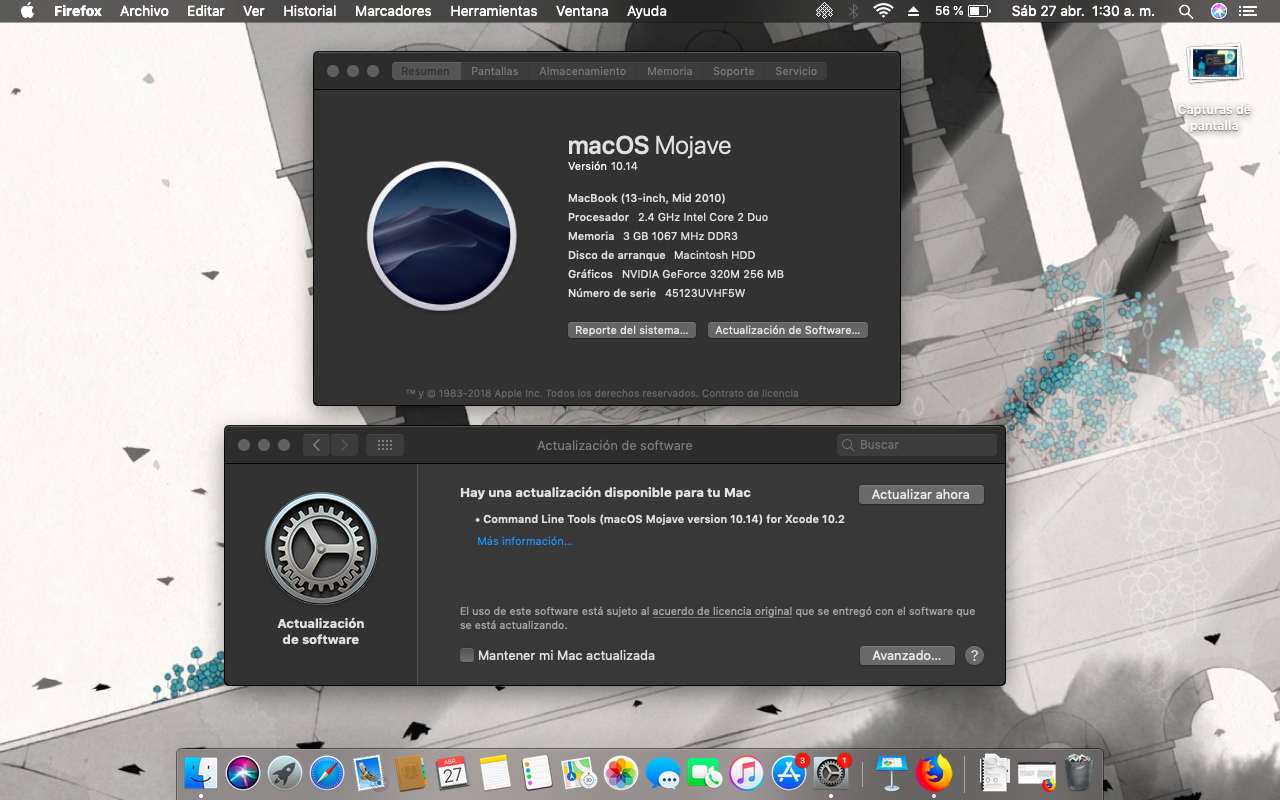Open Maps app in dock
The width and height of the screenshot is (1280, 800).
coord(579,772)
